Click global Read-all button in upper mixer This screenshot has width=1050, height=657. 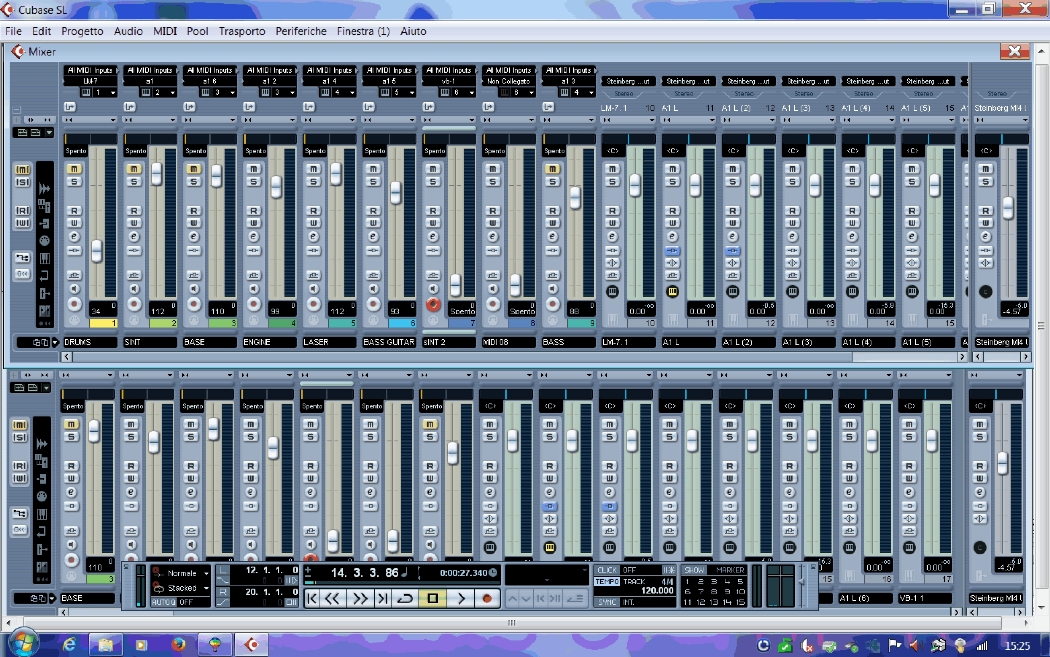(22, 210)
